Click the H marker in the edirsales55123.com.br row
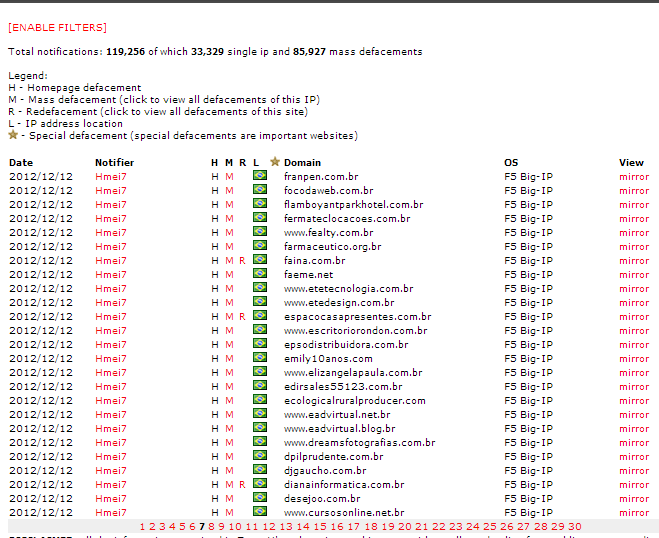The width and height of the screenshot is (659, 538). tap(215, 387)
